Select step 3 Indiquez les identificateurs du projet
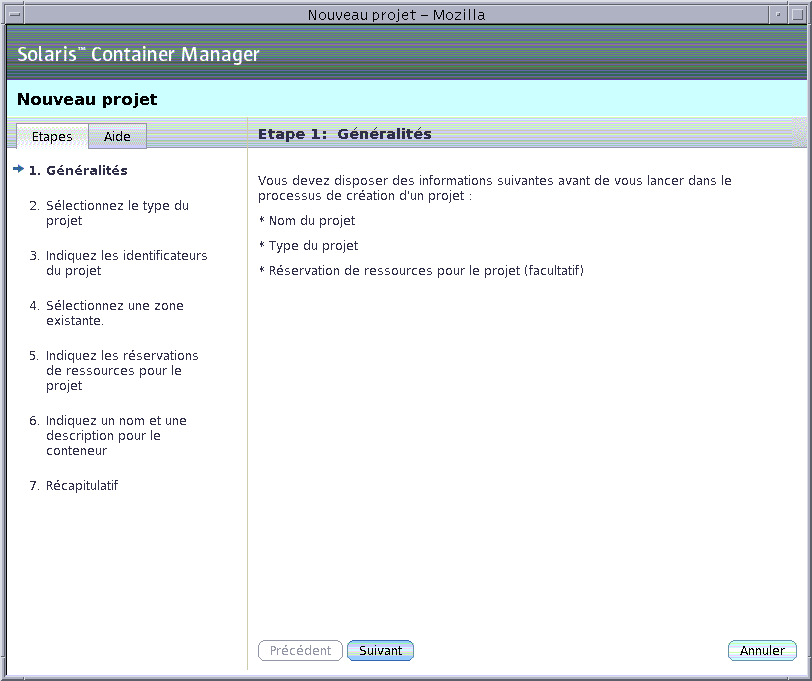 tap(119, 263)
